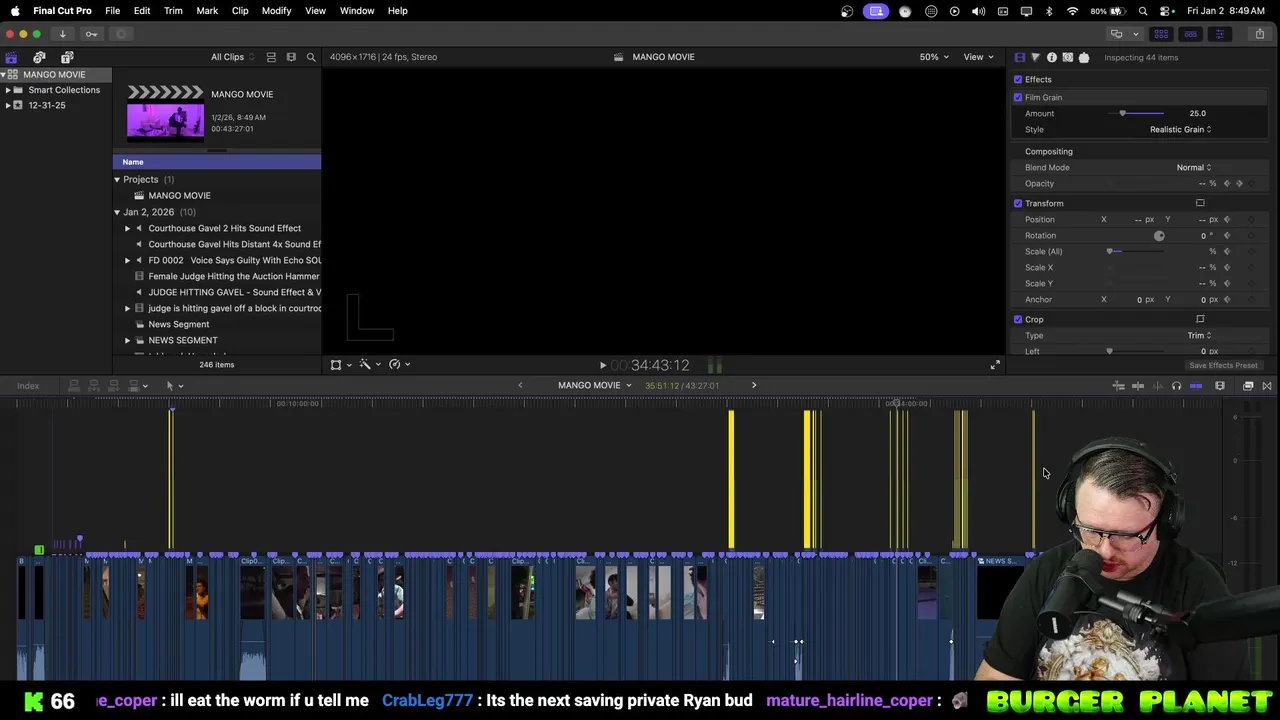Click the Reset Transform icon
The width and height of the screenshot is (1280, 720).
(1200, 203)
